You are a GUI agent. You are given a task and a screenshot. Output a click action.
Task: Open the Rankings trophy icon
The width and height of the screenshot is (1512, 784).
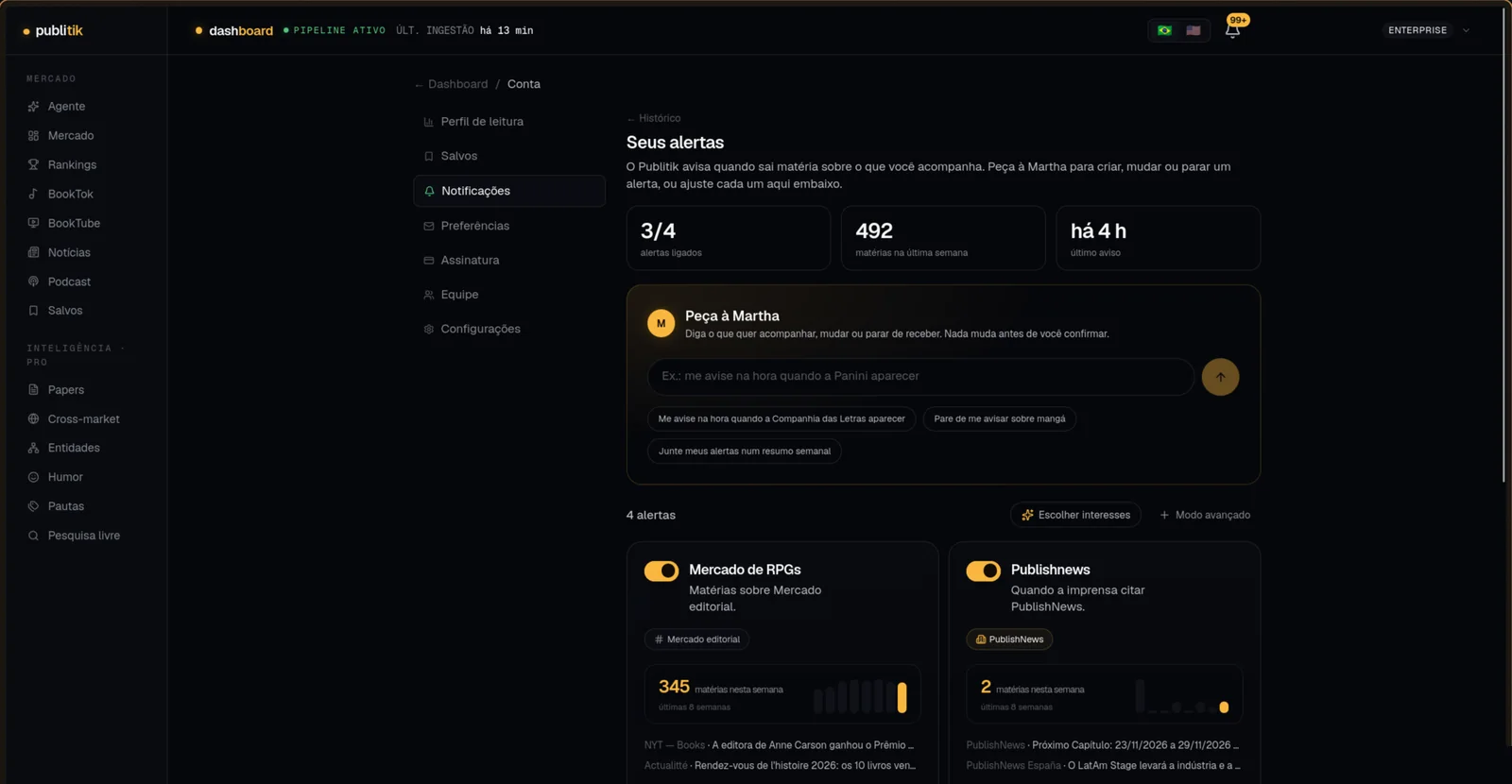pyautogui.click(x=33, y=164)
